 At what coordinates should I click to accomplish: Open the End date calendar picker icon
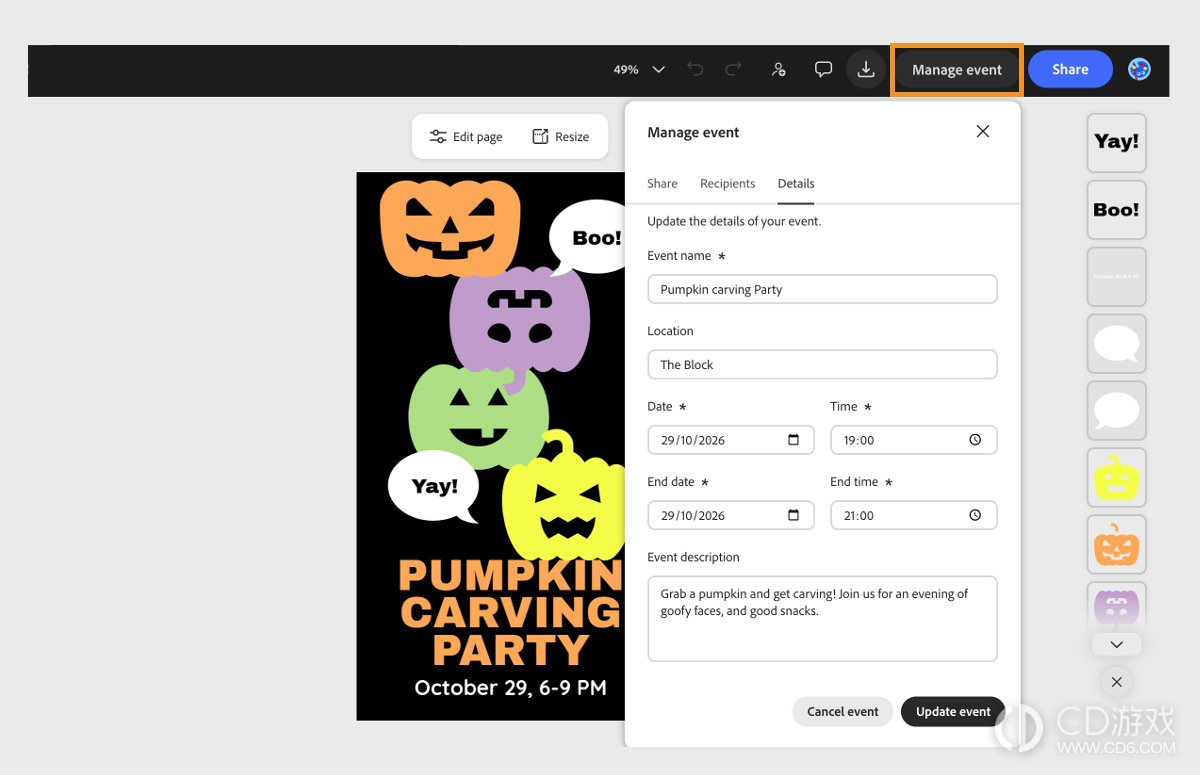[x=794, y=515]
